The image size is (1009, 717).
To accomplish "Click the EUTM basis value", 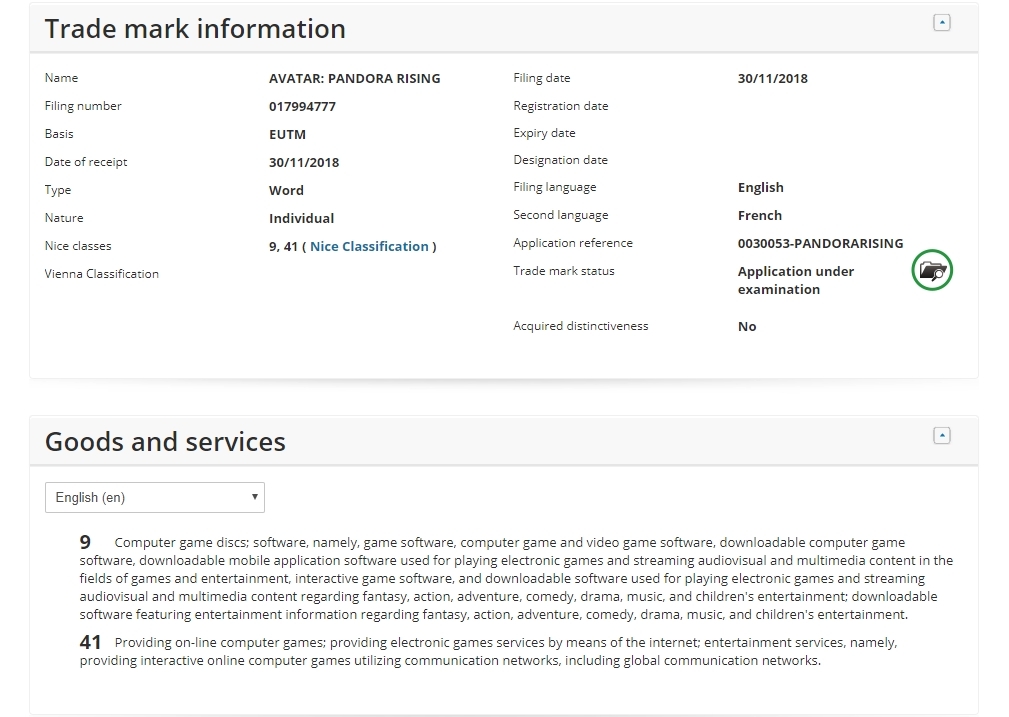I will [x=287, y=134].
